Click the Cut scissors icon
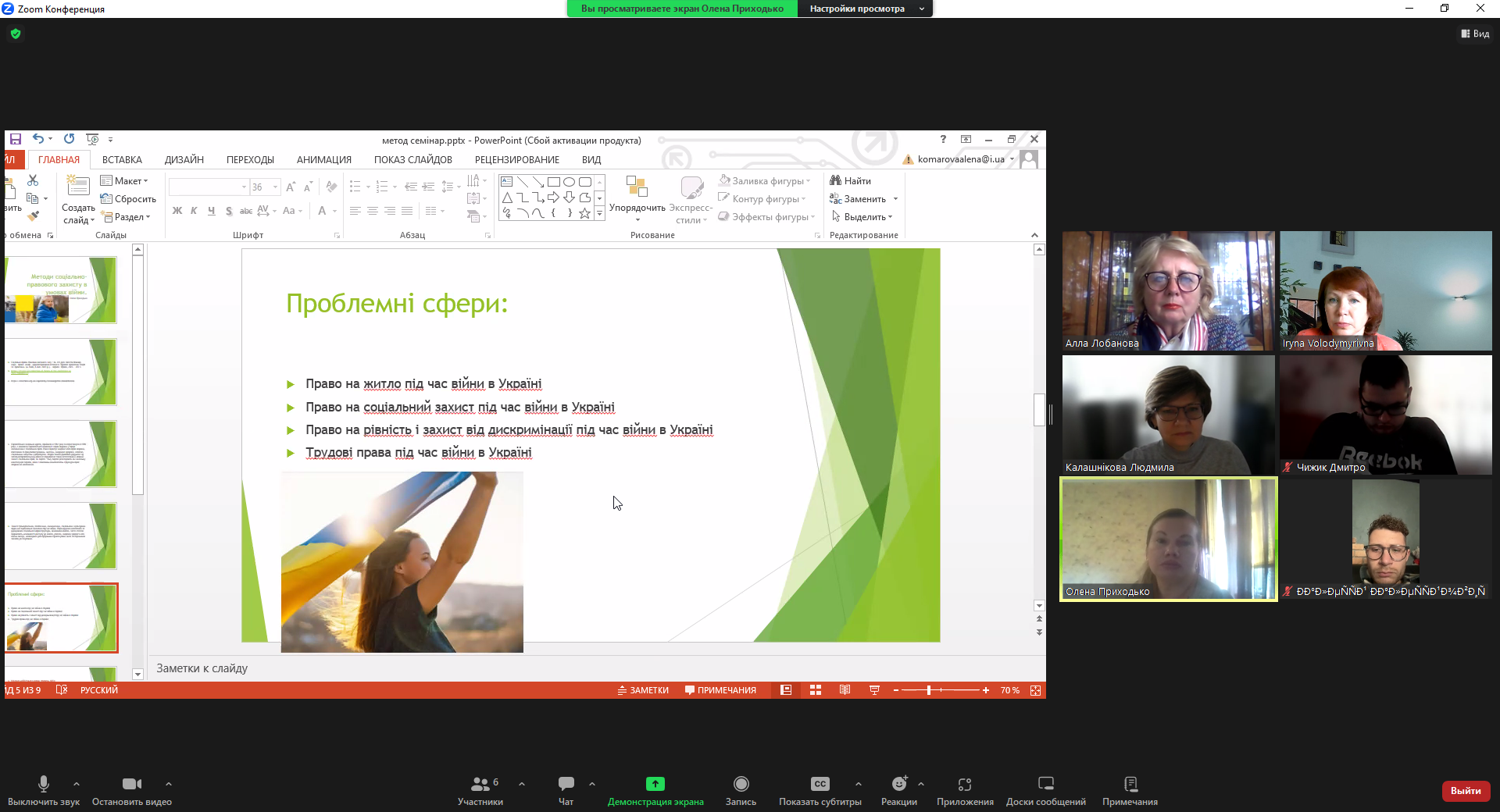This screenshot has width=1500, height=812. click(33, 181)
